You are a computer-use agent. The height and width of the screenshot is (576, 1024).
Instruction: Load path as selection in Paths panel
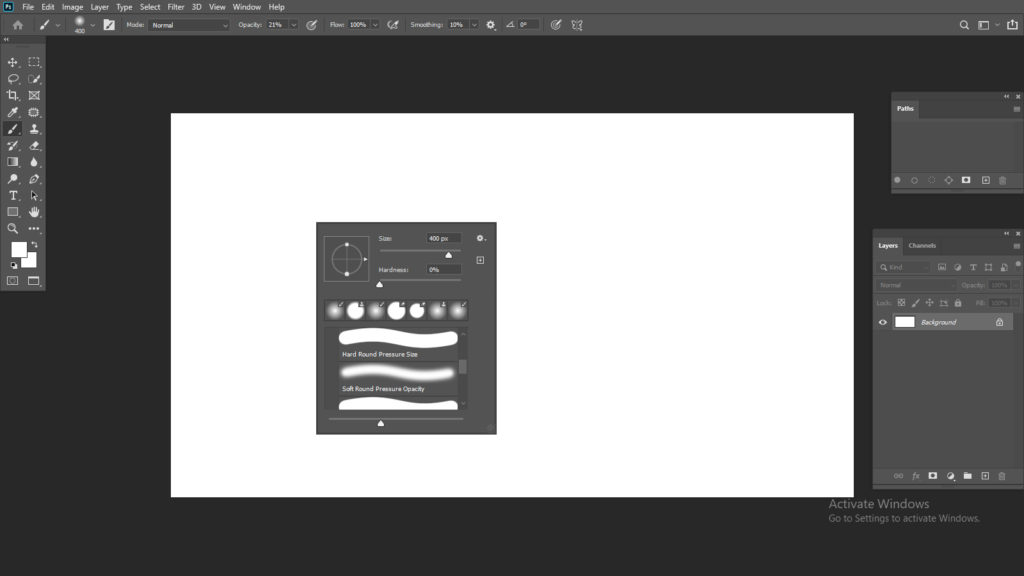[x=931, y=180]
